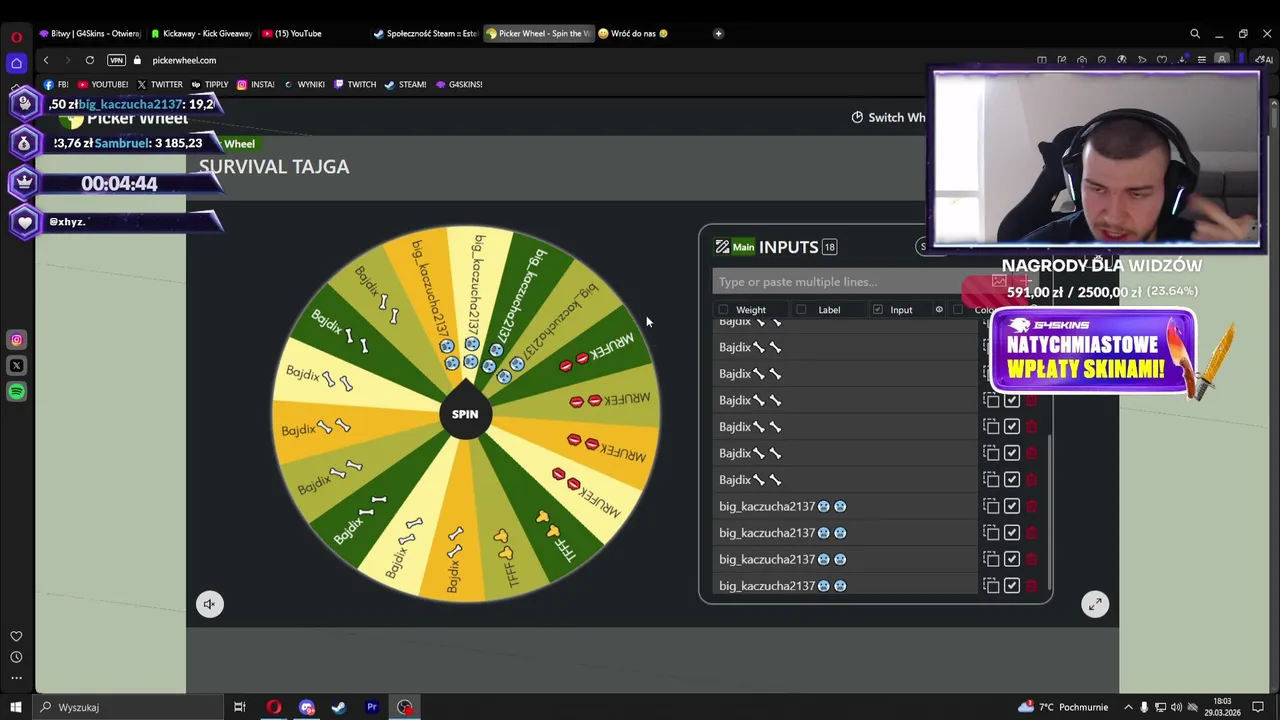The height and width of the screenshot is (720, 1280).
Task: Open the Opera downloads toolbar icon
Action: coord(1182,60)
